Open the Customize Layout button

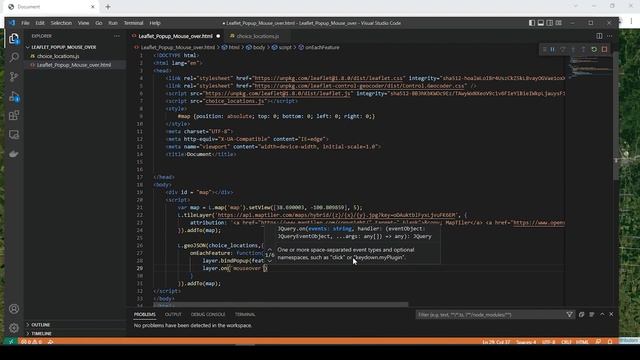coord(559,23)
